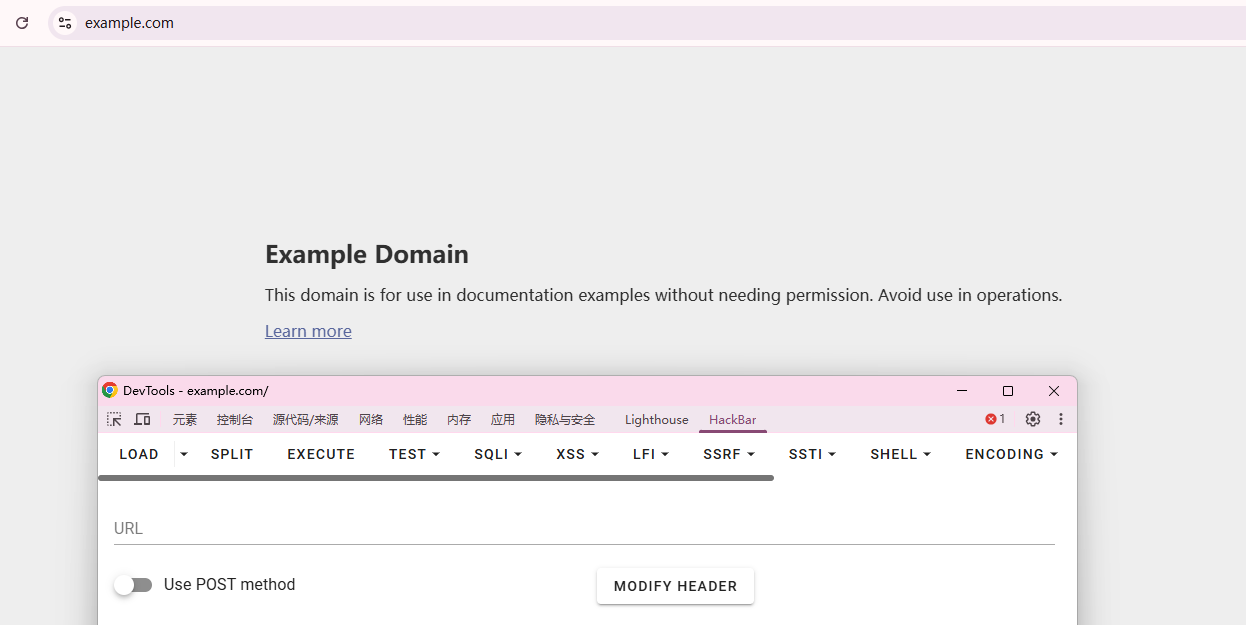Follow the Learn more link
Screen dimensions: 1246x625
point(308,331)
